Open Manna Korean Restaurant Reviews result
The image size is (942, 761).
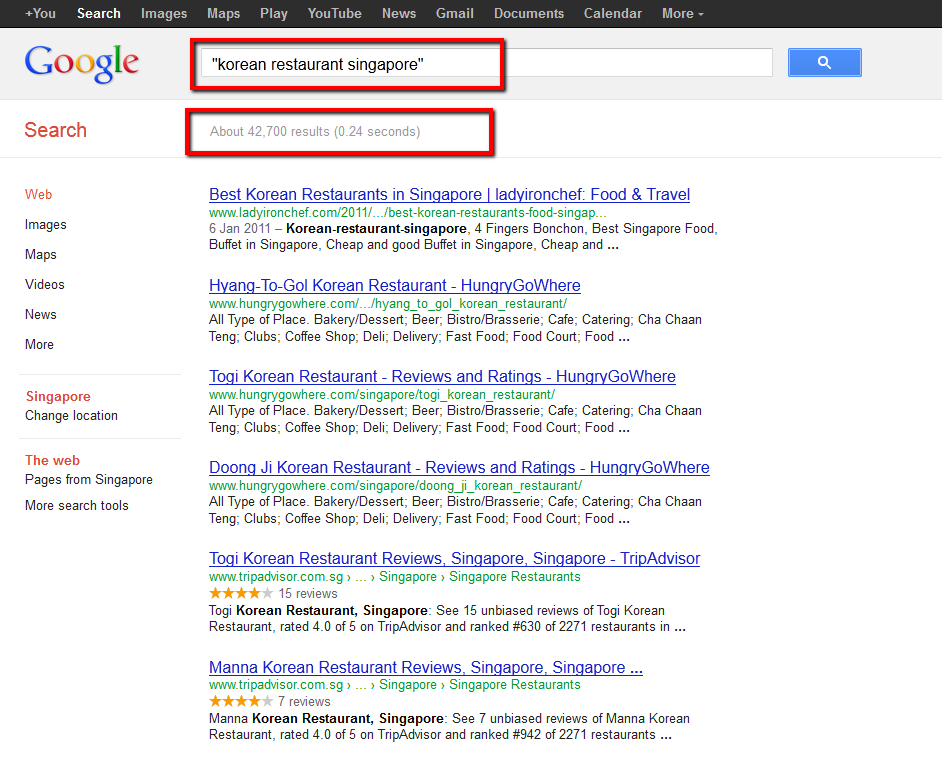pos(426,667)
